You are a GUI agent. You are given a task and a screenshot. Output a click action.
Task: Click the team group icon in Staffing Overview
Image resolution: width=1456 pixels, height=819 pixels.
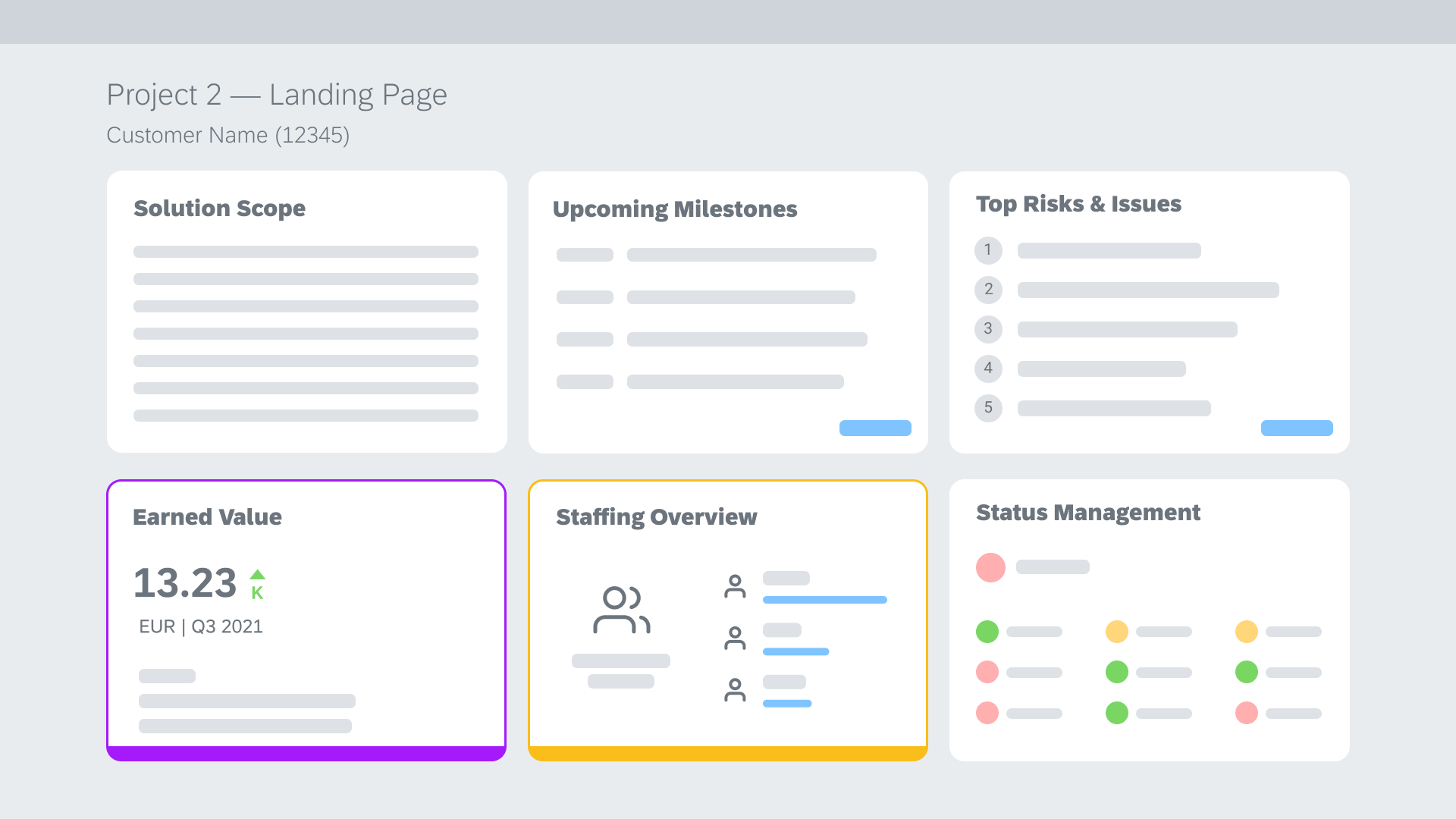[621, 610]
